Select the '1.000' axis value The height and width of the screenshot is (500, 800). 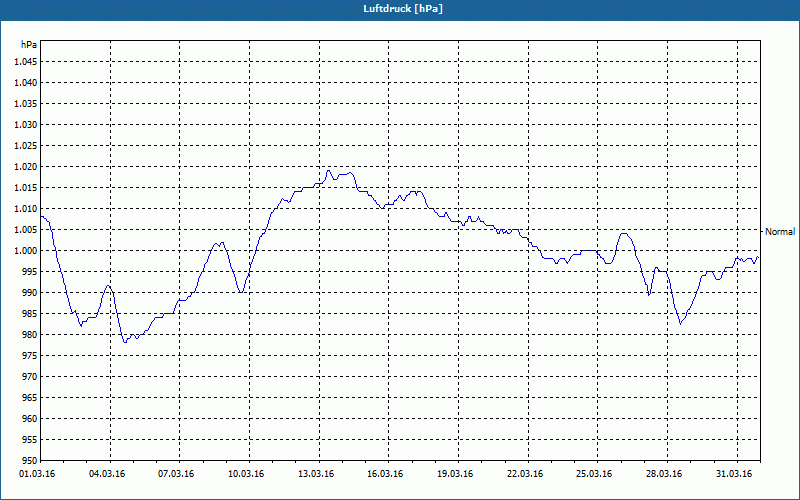pos(27,251)
